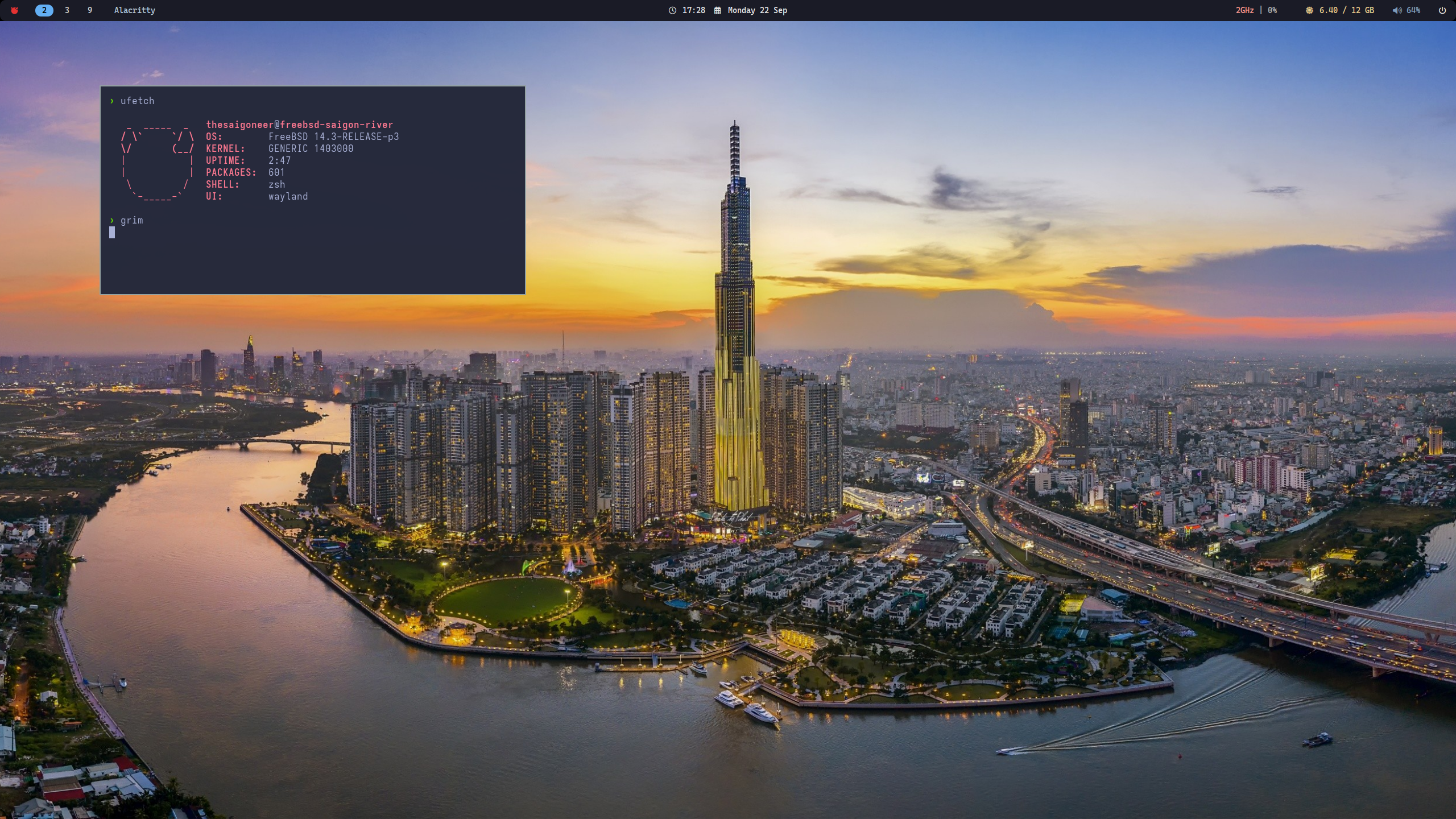Click the 17:28 time display

[x=693, y=10]
